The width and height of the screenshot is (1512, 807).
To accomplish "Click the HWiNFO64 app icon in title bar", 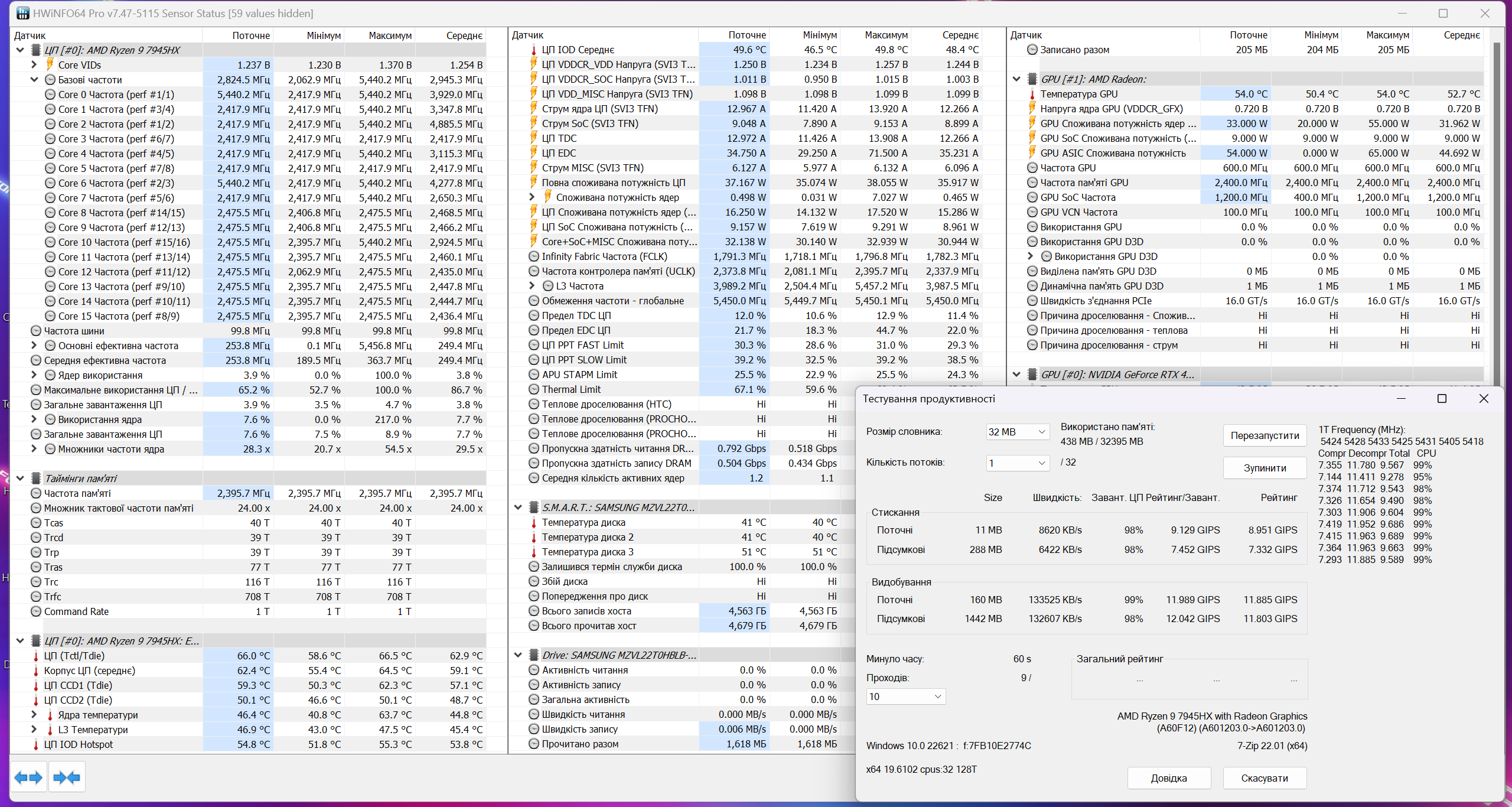I will [22, 13].
